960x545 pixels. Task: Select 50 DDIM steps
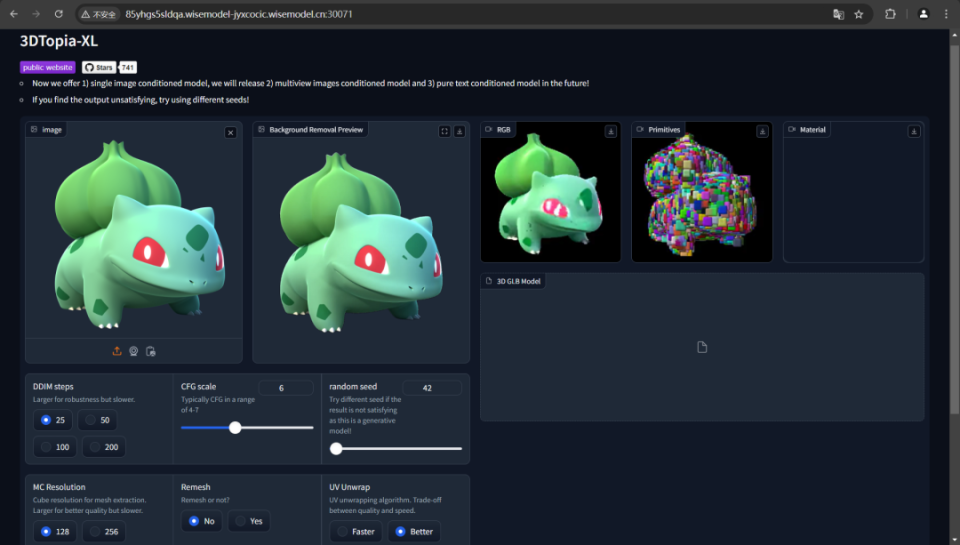pos(97,420)
